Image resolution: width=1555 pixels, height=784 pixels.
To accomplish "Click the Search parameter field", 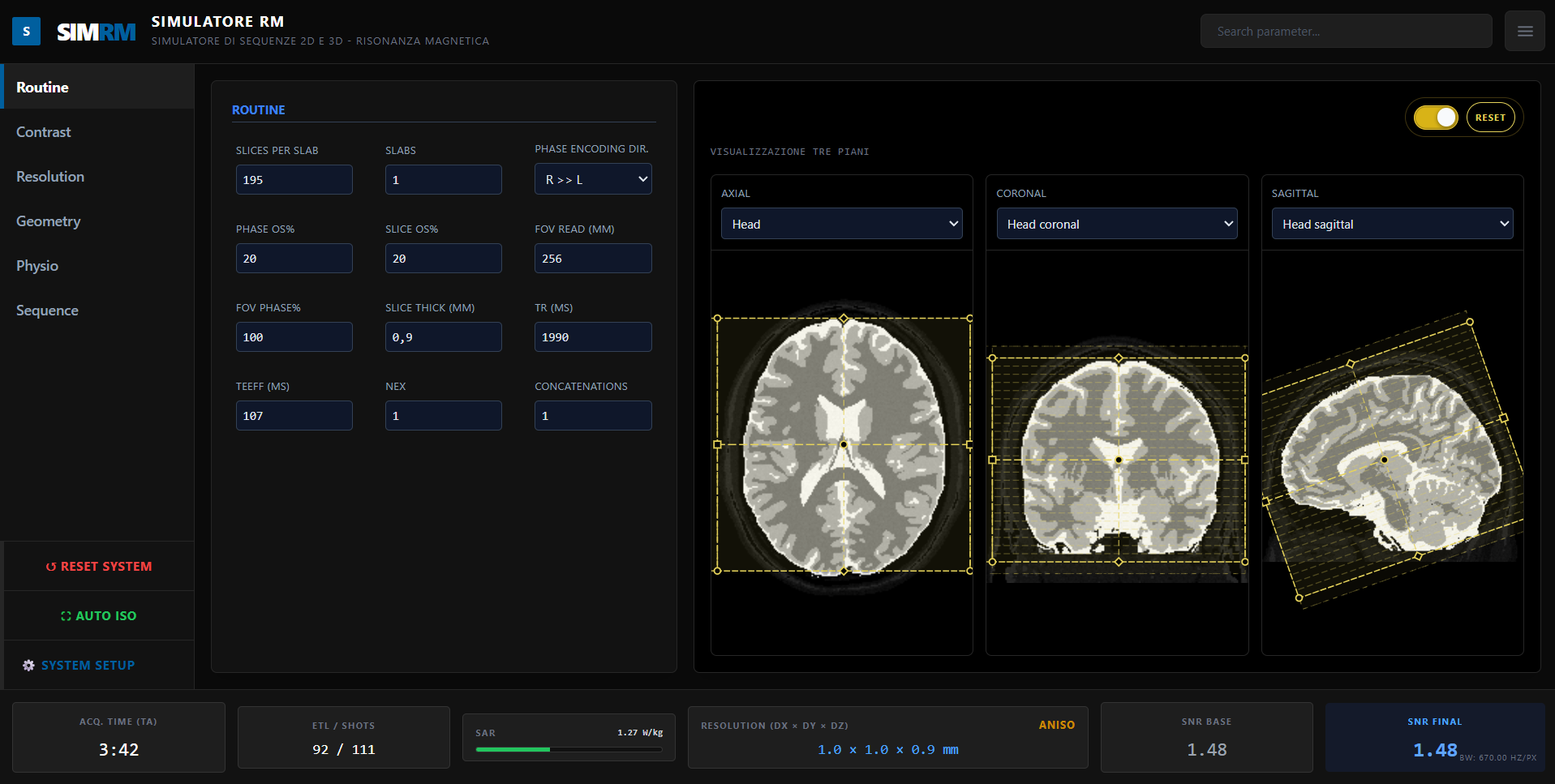I will coord(1346,31).
